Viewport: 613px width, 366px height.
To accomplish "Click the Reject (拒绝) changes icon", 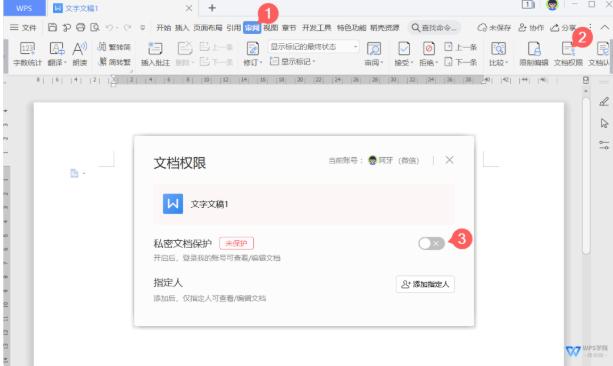I will coord(428,54).
